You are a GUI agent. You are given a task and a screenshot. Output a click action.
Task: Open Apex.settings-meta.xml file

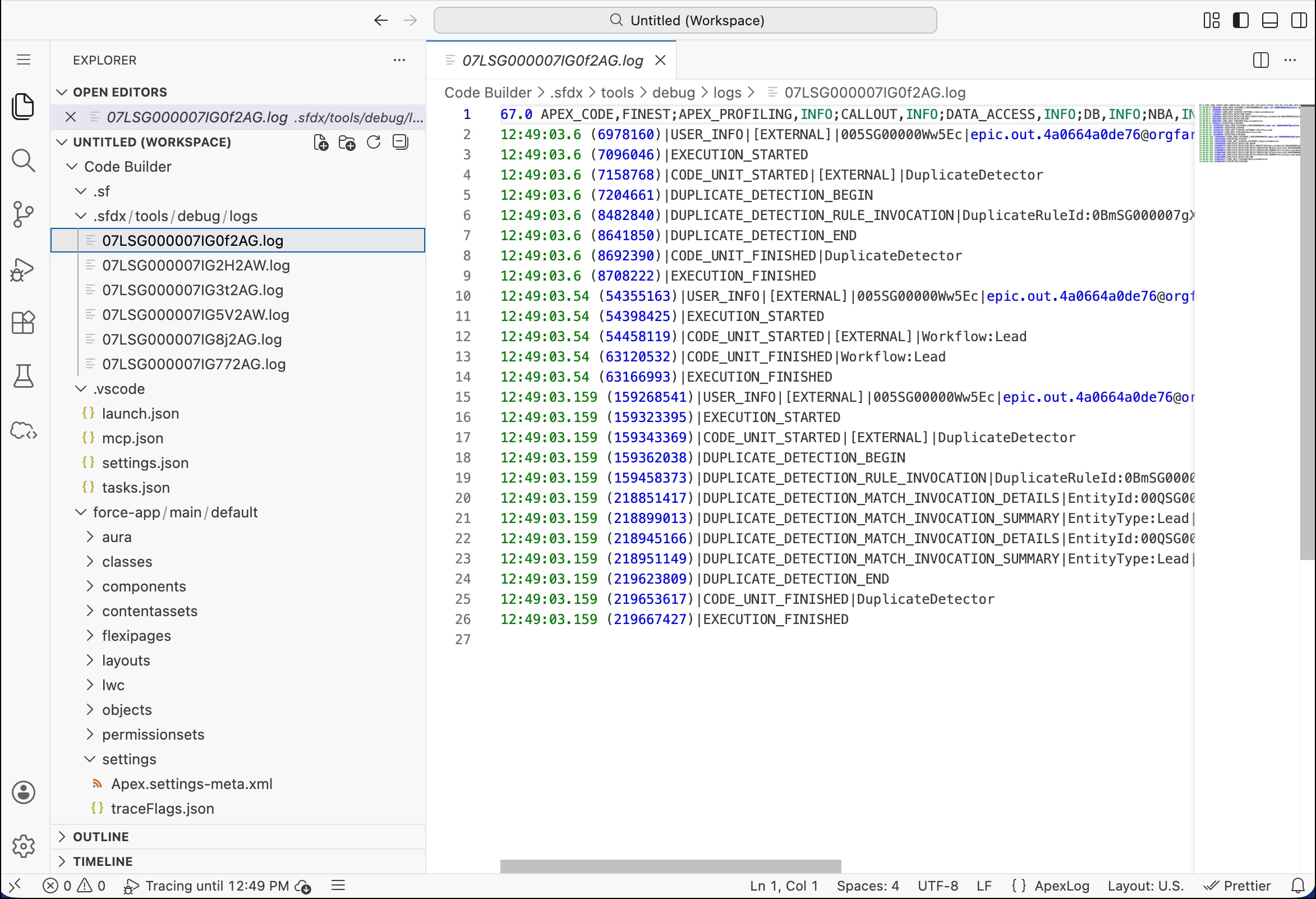point(238,784)
